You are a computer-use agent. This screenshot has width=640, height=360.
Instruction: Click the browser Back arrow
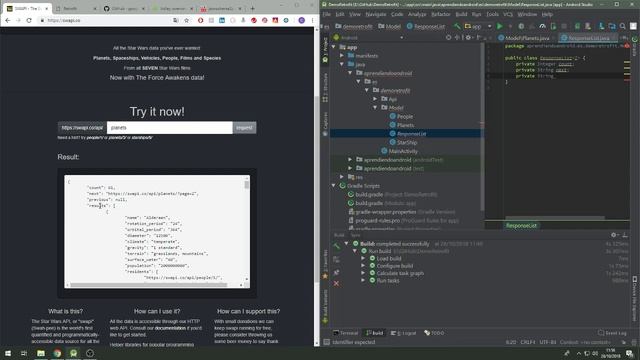click(x=7, y=20)
